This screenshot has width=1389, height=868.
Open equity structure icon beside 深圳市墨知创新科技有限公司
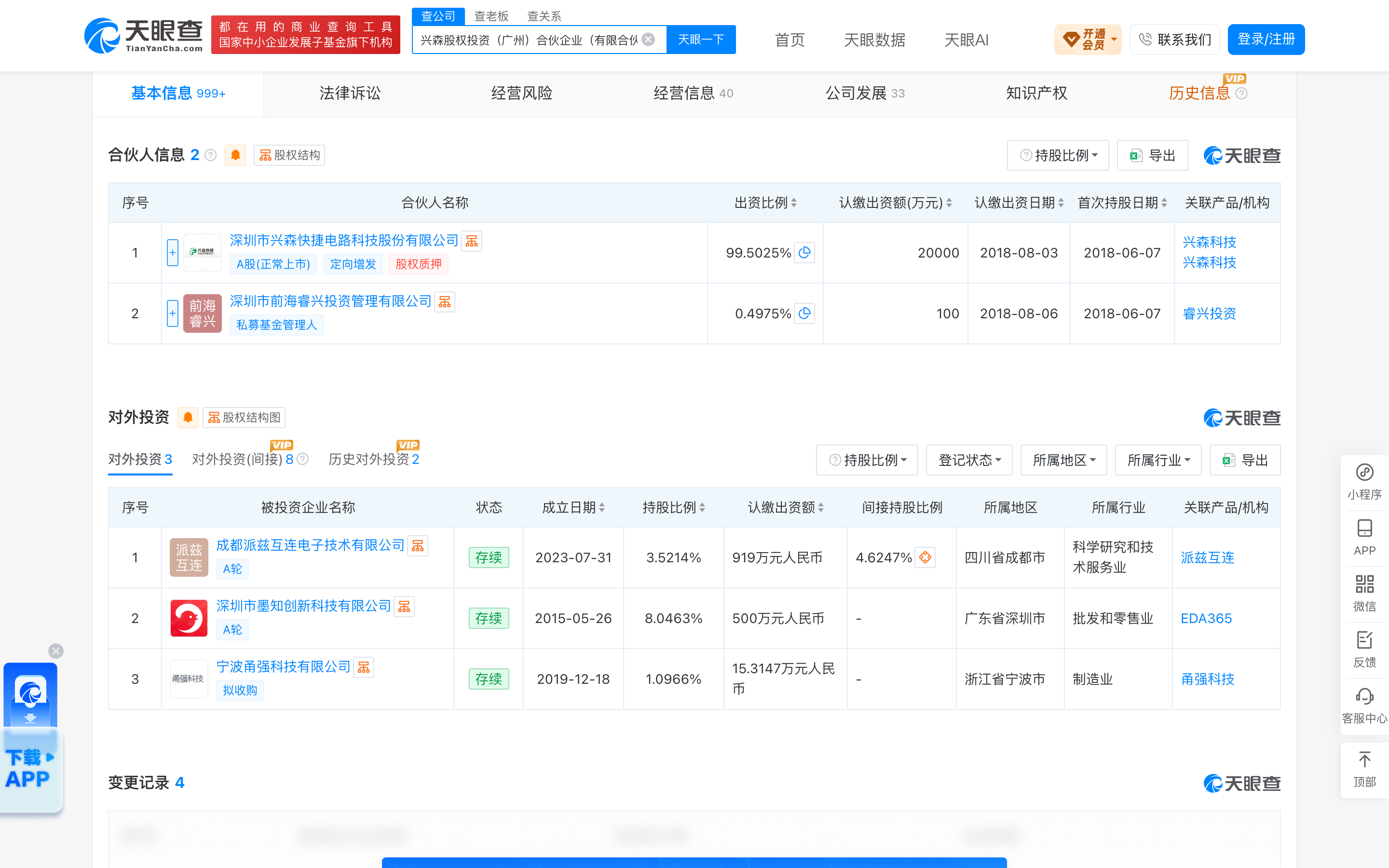click(x=404, y=607)
